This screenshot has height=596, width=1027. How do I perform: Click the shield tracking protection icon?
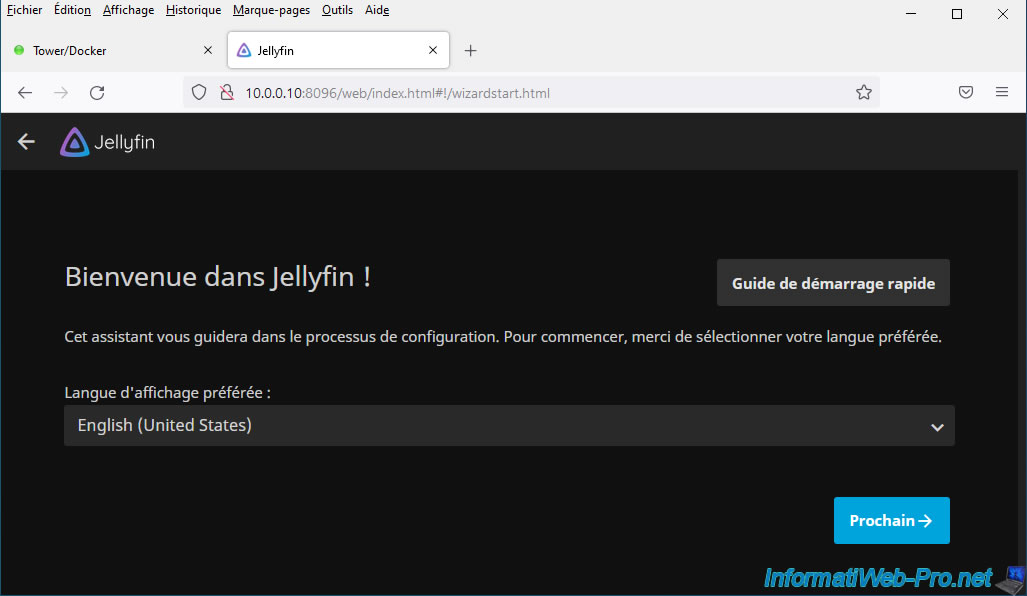coord(199,93)
